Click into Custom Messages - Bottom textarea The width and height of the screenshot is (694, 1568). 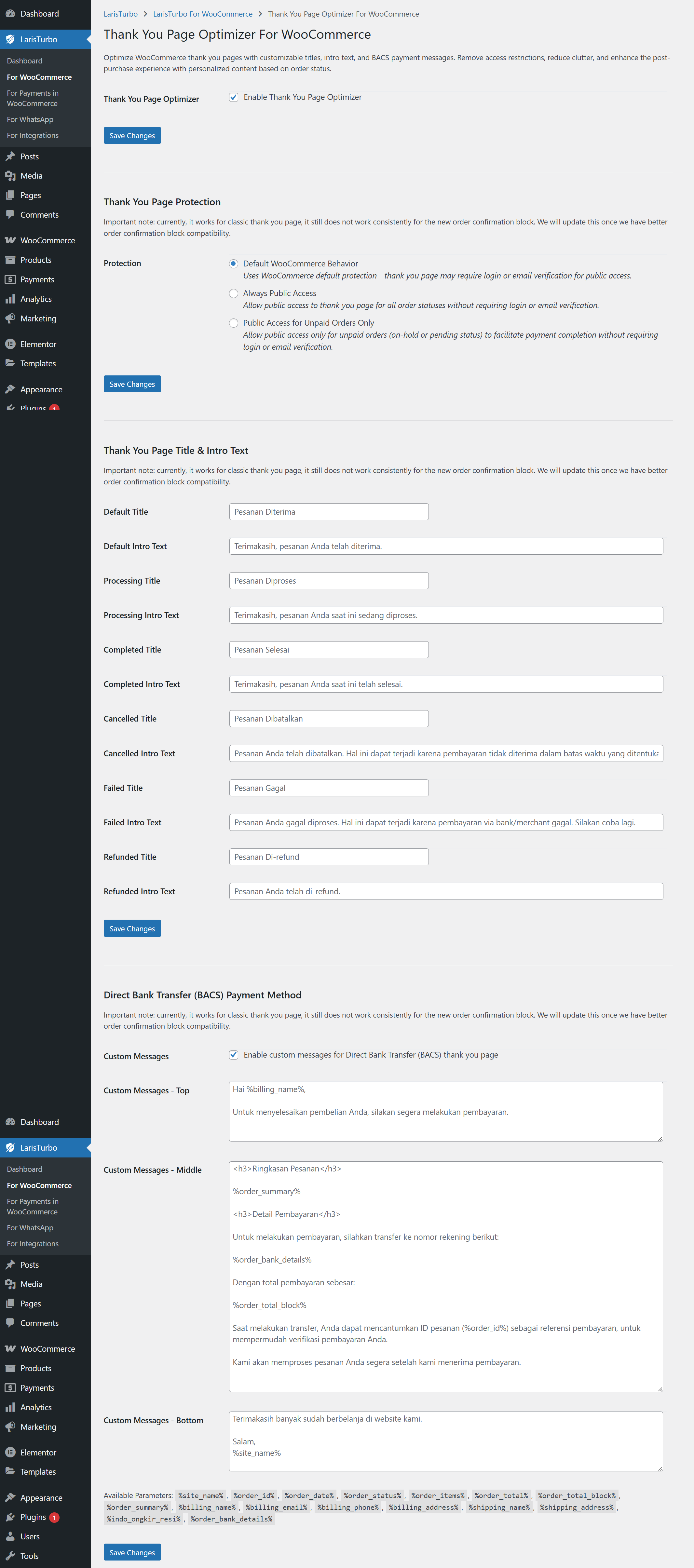point(446,1441)
